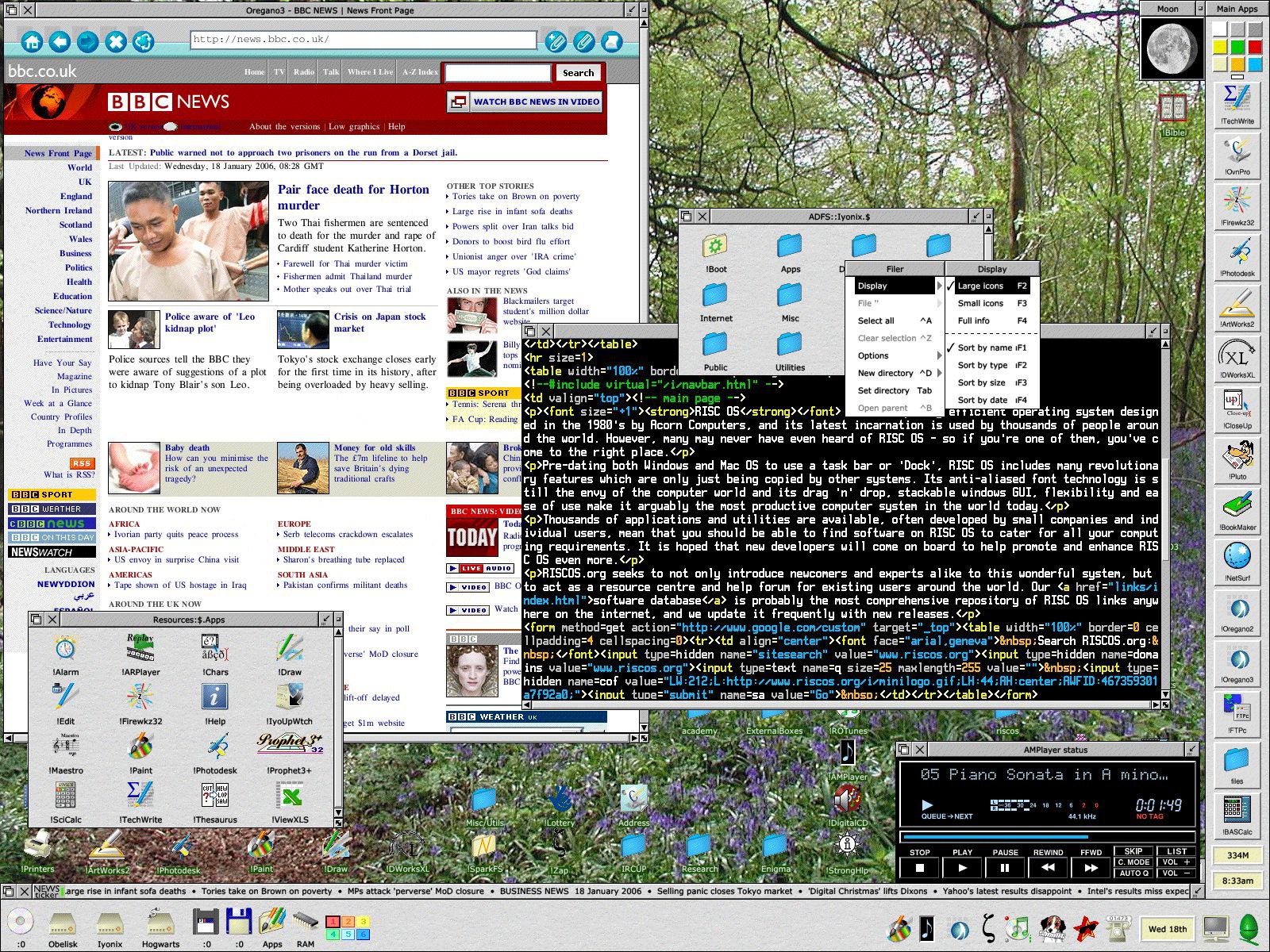Open the !StrongHlp pinboard icon
Image resolution: width=1270 pixels, height=952 pixels.
[x=847, y=851]
